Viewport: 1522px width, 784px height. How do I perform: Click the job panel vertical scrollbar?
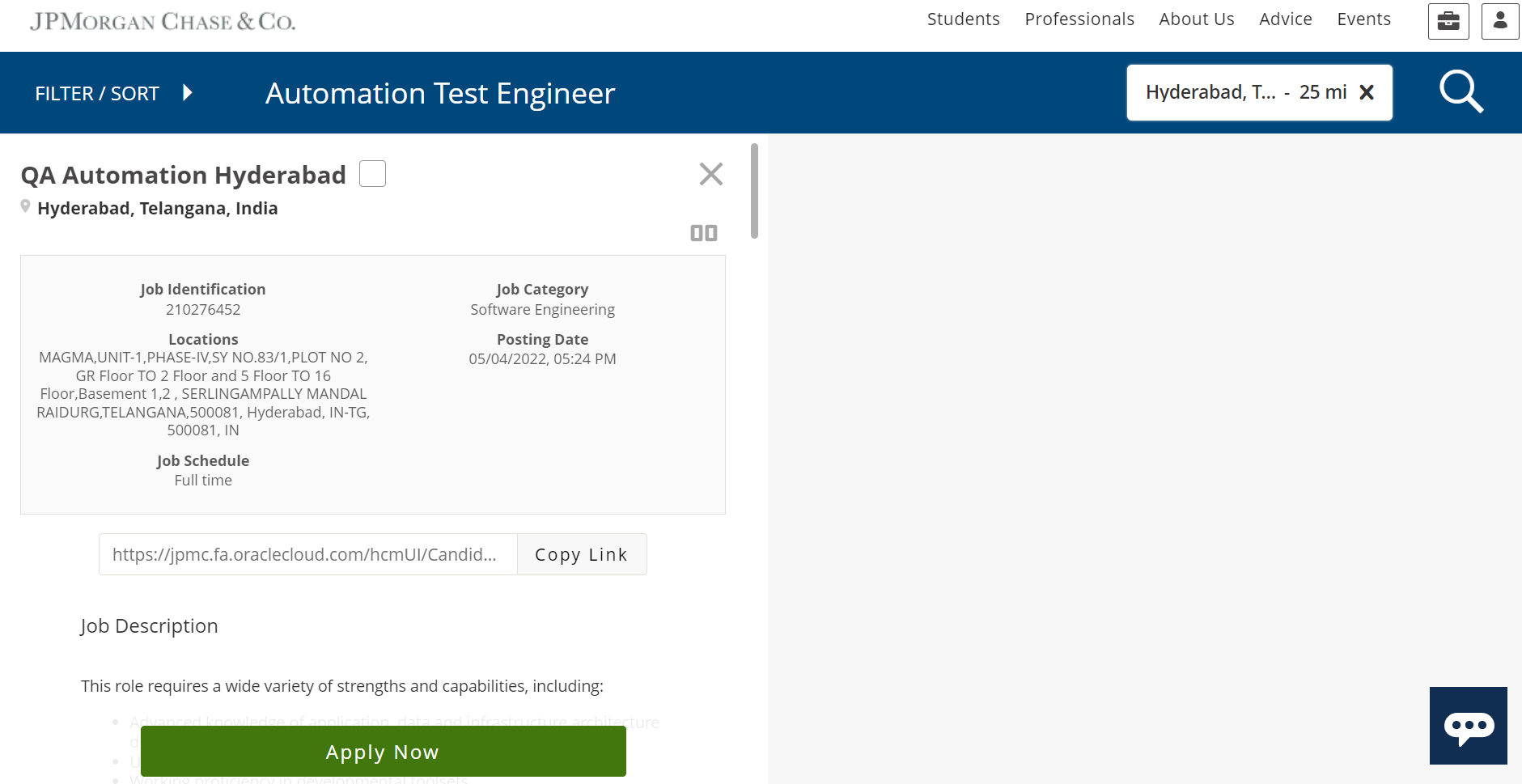754,191
